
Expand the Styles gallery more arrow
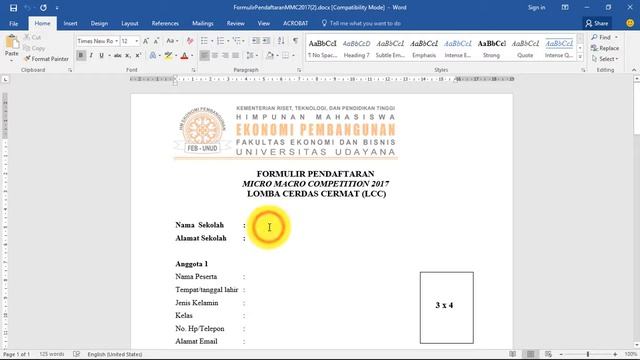click(580, 57)
